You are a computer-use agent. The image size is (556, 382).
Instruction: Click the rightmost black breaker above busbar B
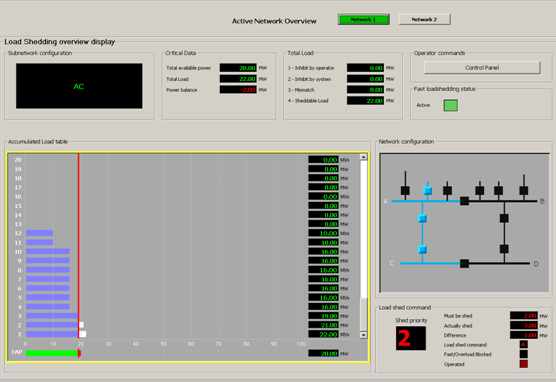524,191
